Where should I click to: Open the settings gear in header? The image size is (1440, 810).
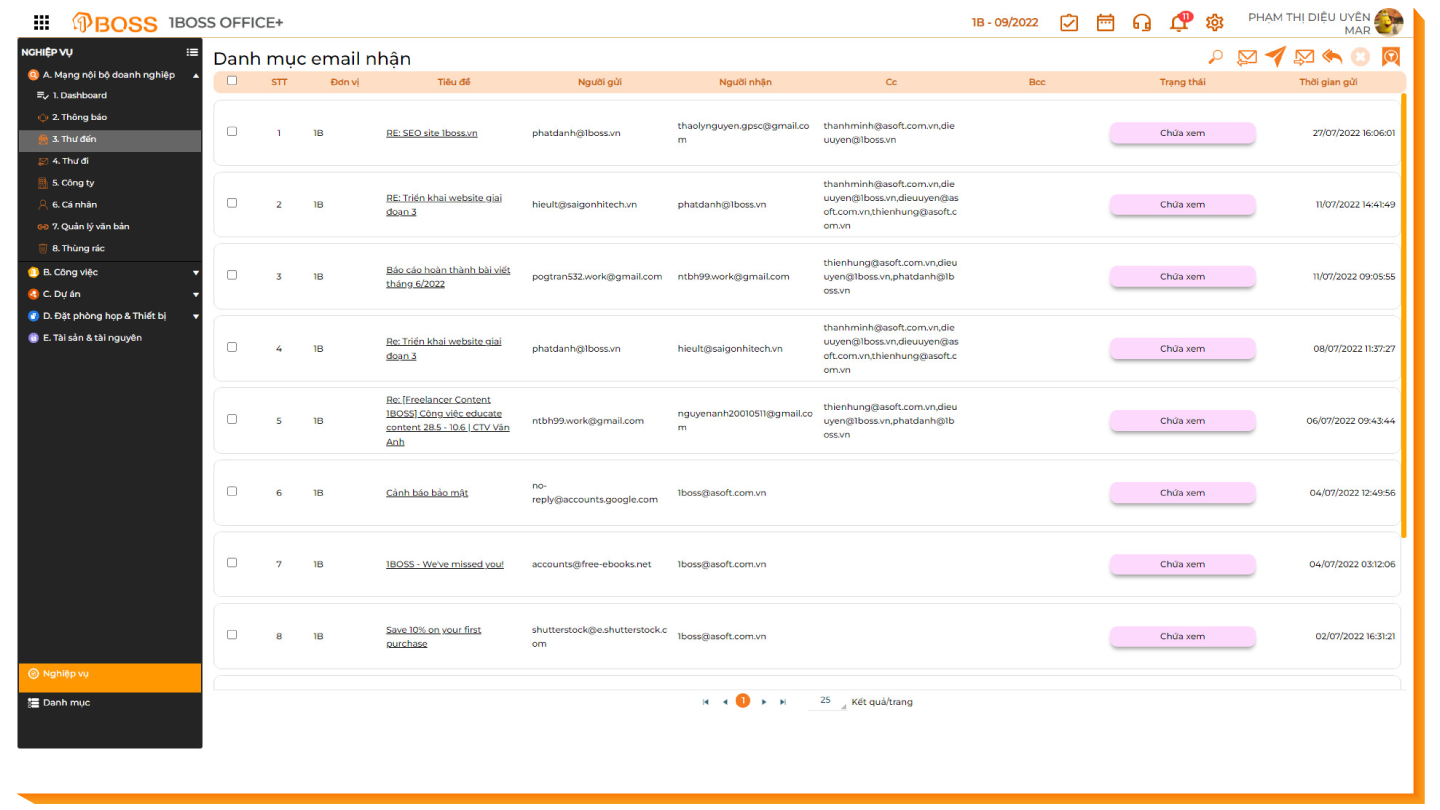point(1214,23)
